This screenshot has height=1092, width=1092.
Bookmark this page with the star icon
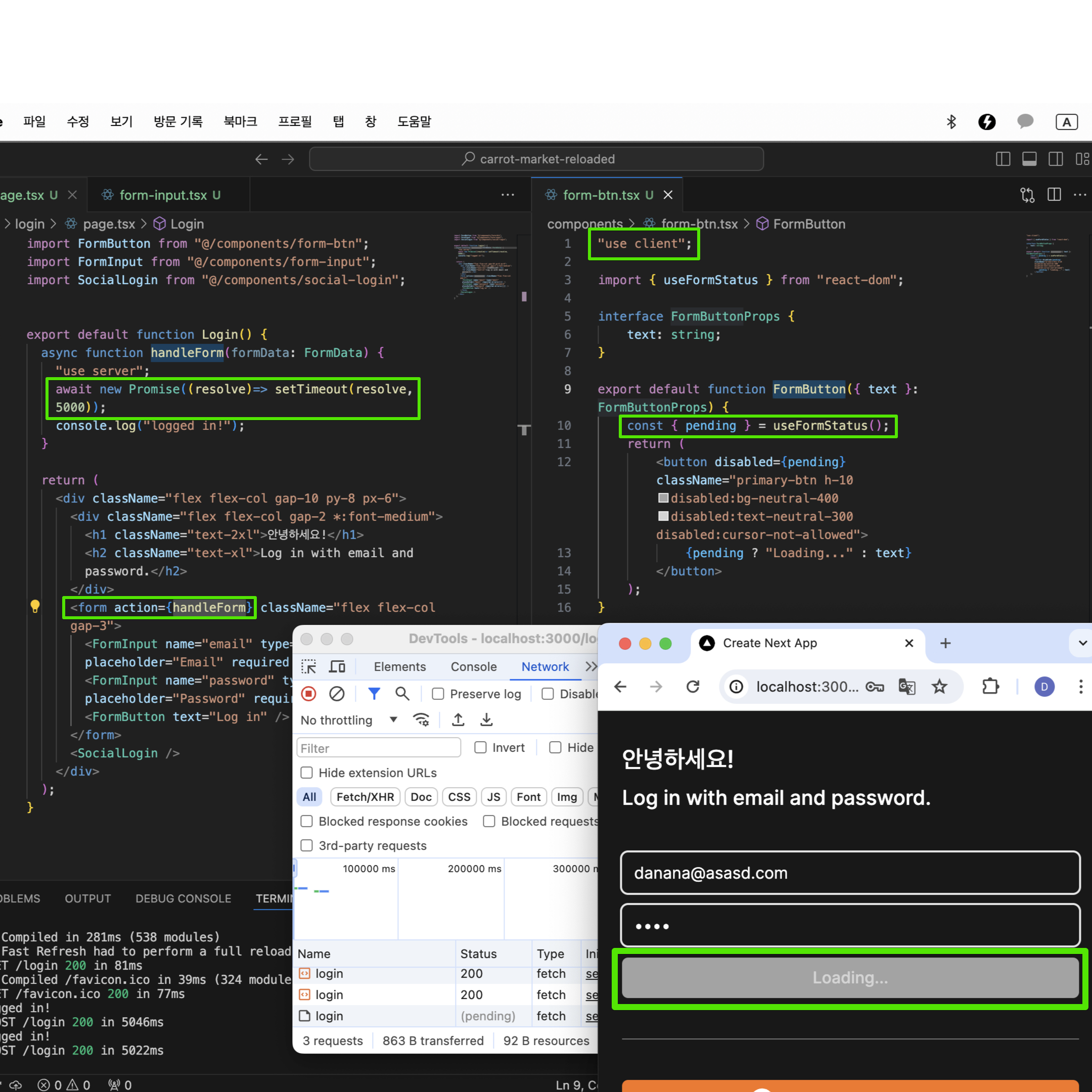tap(939, 687)
